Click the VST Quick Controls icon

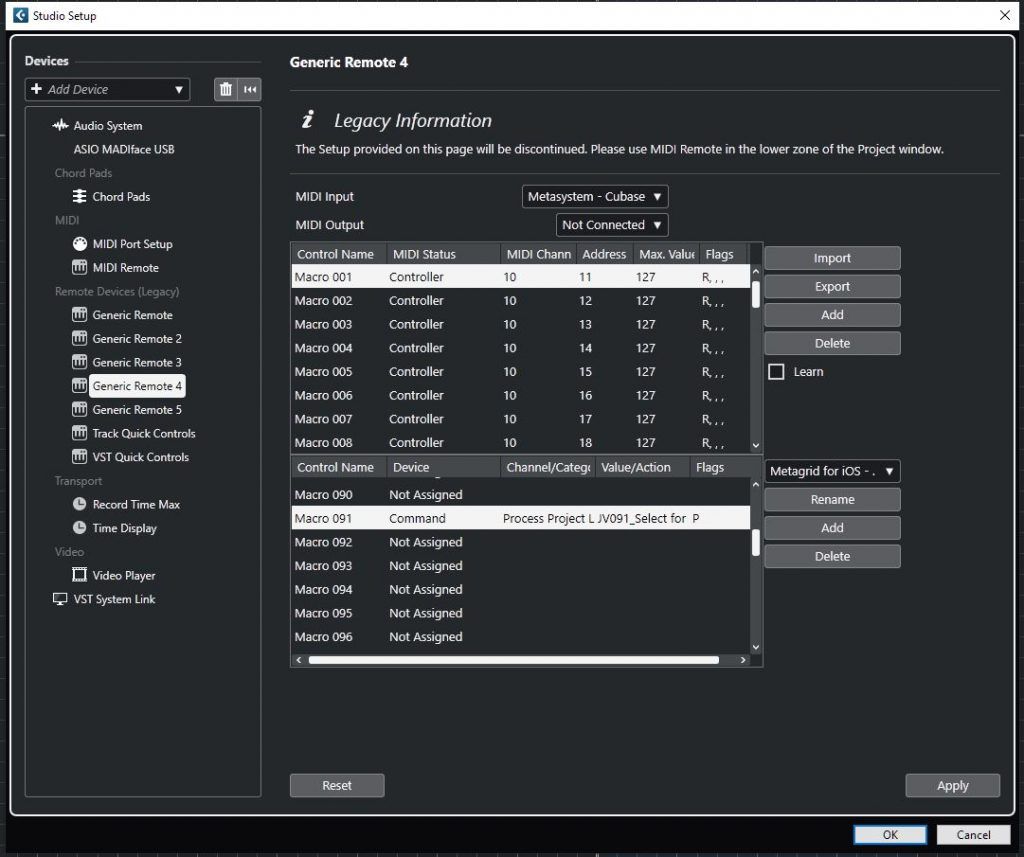click(80, 457)
